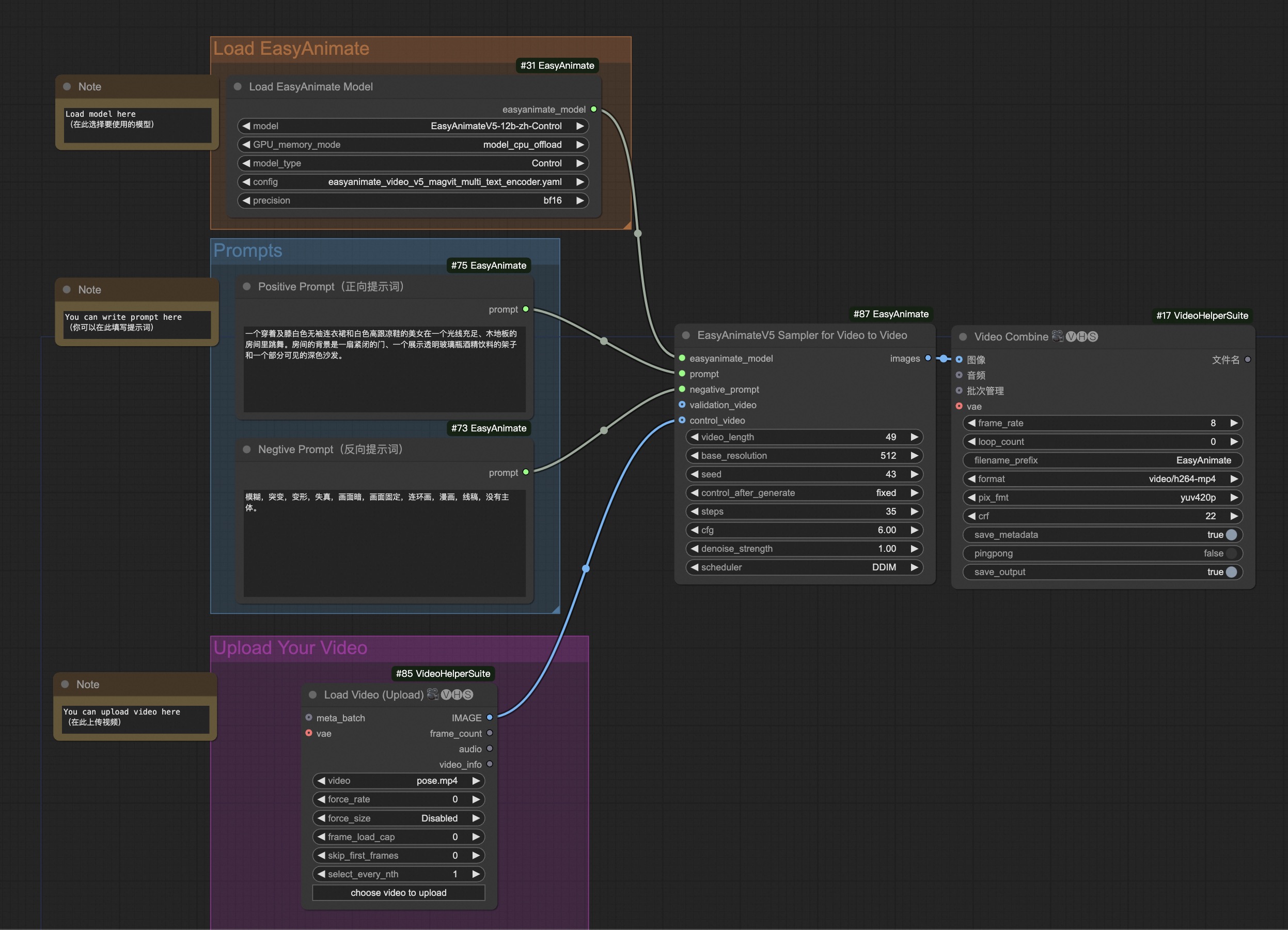This screenshot has width=1288, height=930.
Task: Click Load Video's IMAGE output socket
Action: (x=490, y=718)
